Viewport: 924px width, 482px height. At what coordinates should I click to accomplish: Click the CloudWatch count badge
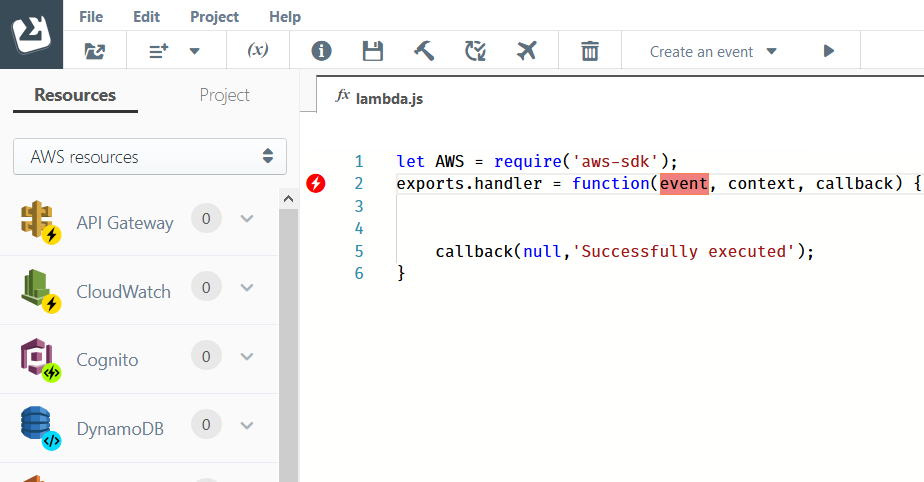point(206,287)
